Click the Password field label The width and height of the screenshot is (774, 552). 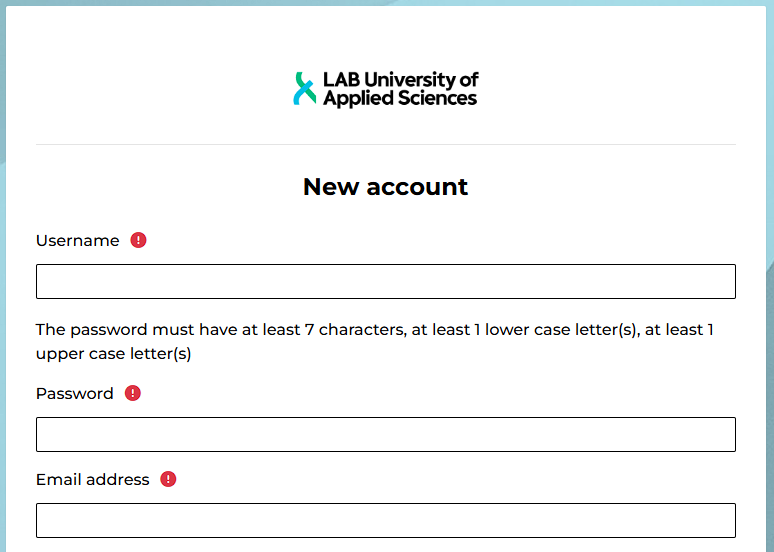74,394
